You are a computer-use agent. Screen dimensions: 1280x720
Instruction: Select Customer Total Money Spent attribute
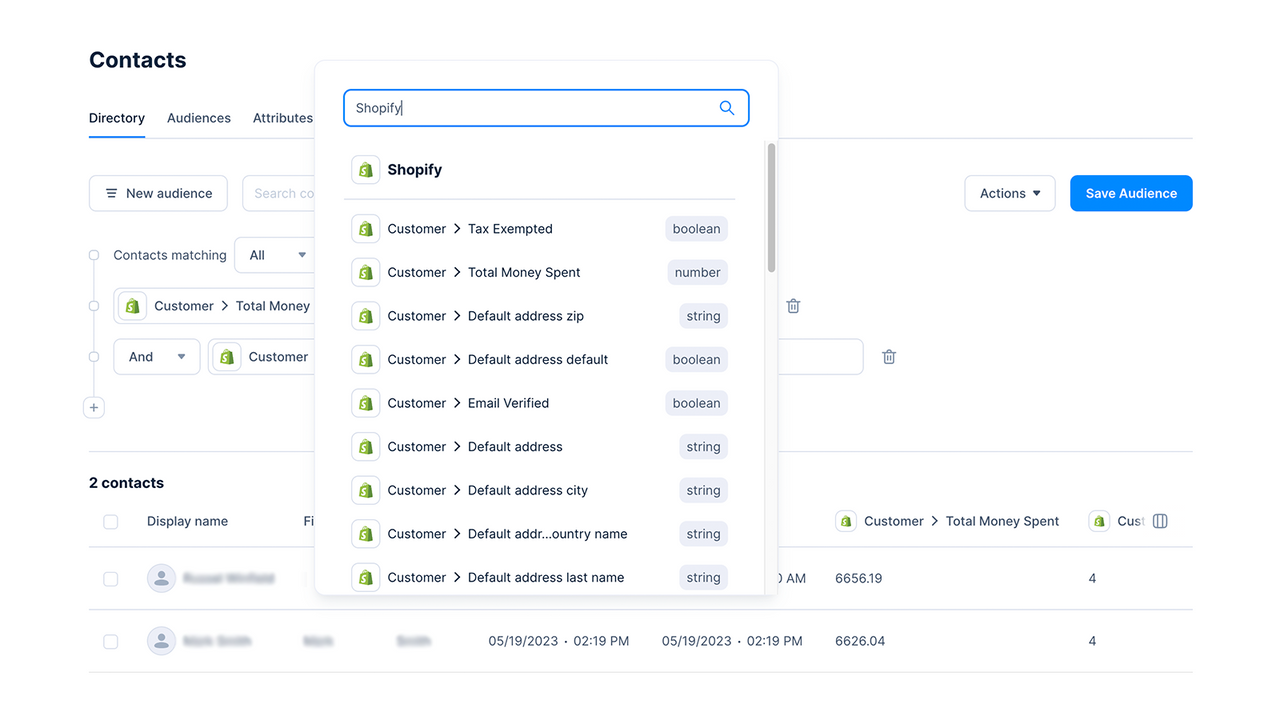click(x=540, y=272)
